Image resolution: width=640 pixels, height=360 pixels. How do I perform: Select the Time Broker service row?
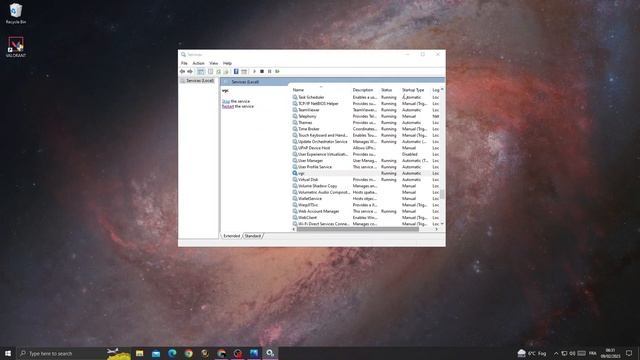click(366, 129)
